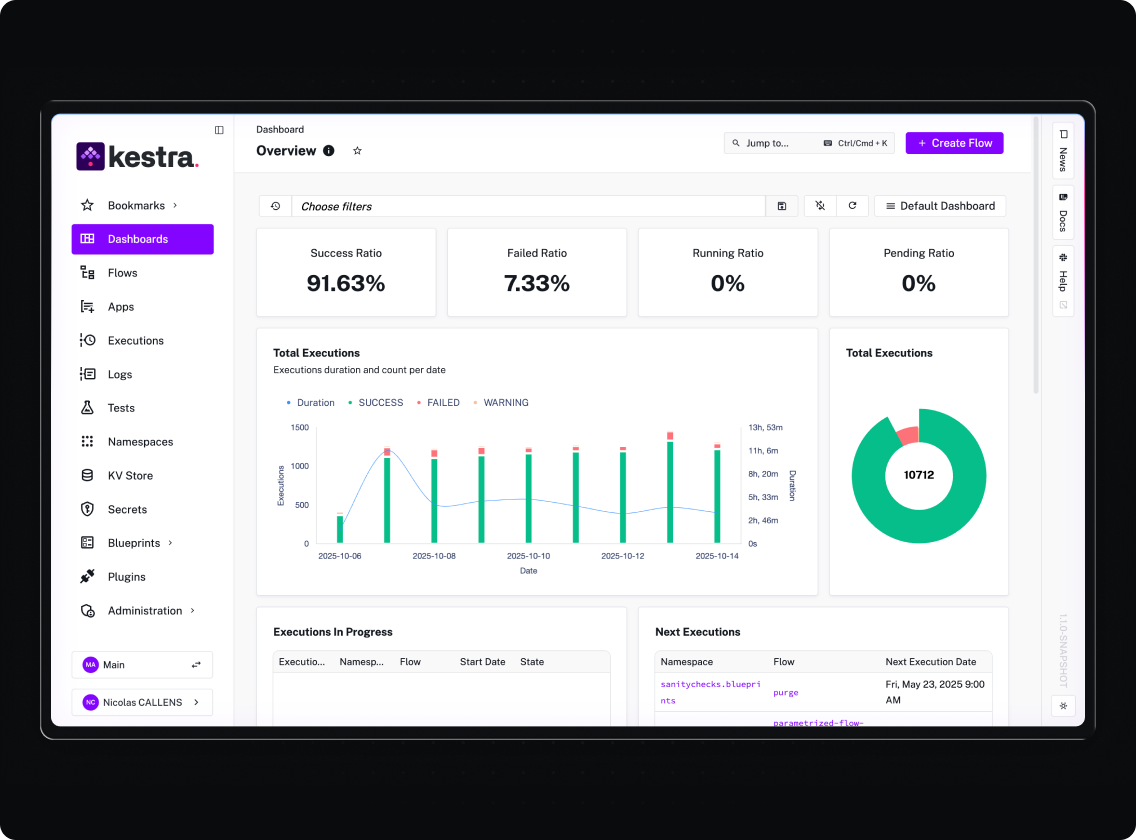The height and width of the screenshot is (840, 1136).
Task: Toggle the theme switch at bottom right
Action: pyautogui.click(x=1063, y=706)
